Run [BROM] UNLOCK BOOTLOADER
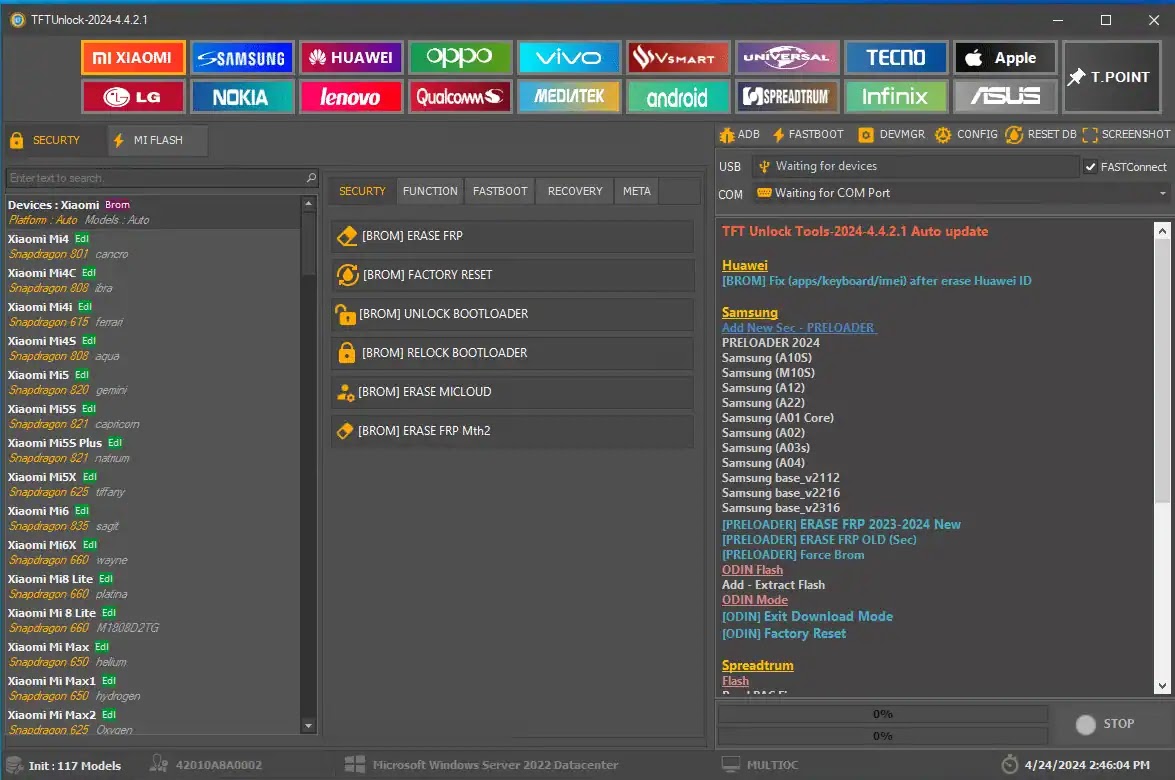The width and height of the screenshot is (1175, 780). tap(513, 314)
